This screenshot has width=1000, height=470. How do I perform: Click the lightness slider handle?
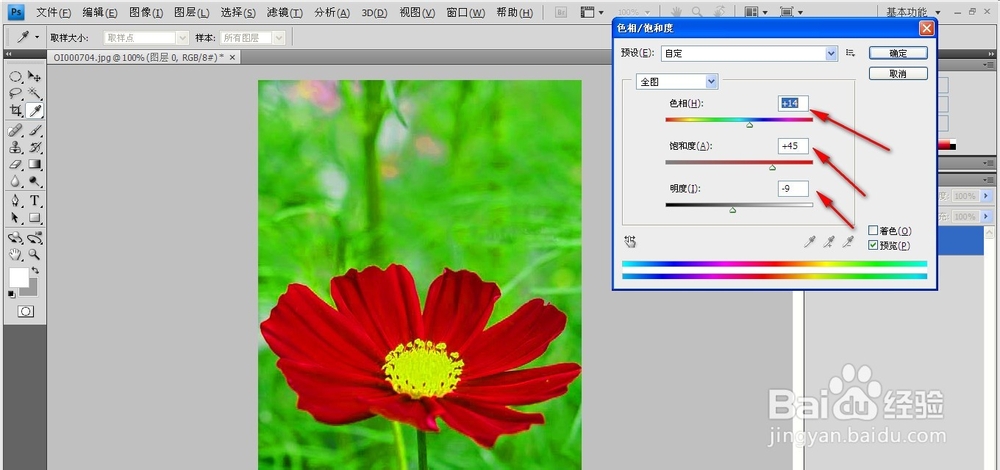[x=733, y=210]
